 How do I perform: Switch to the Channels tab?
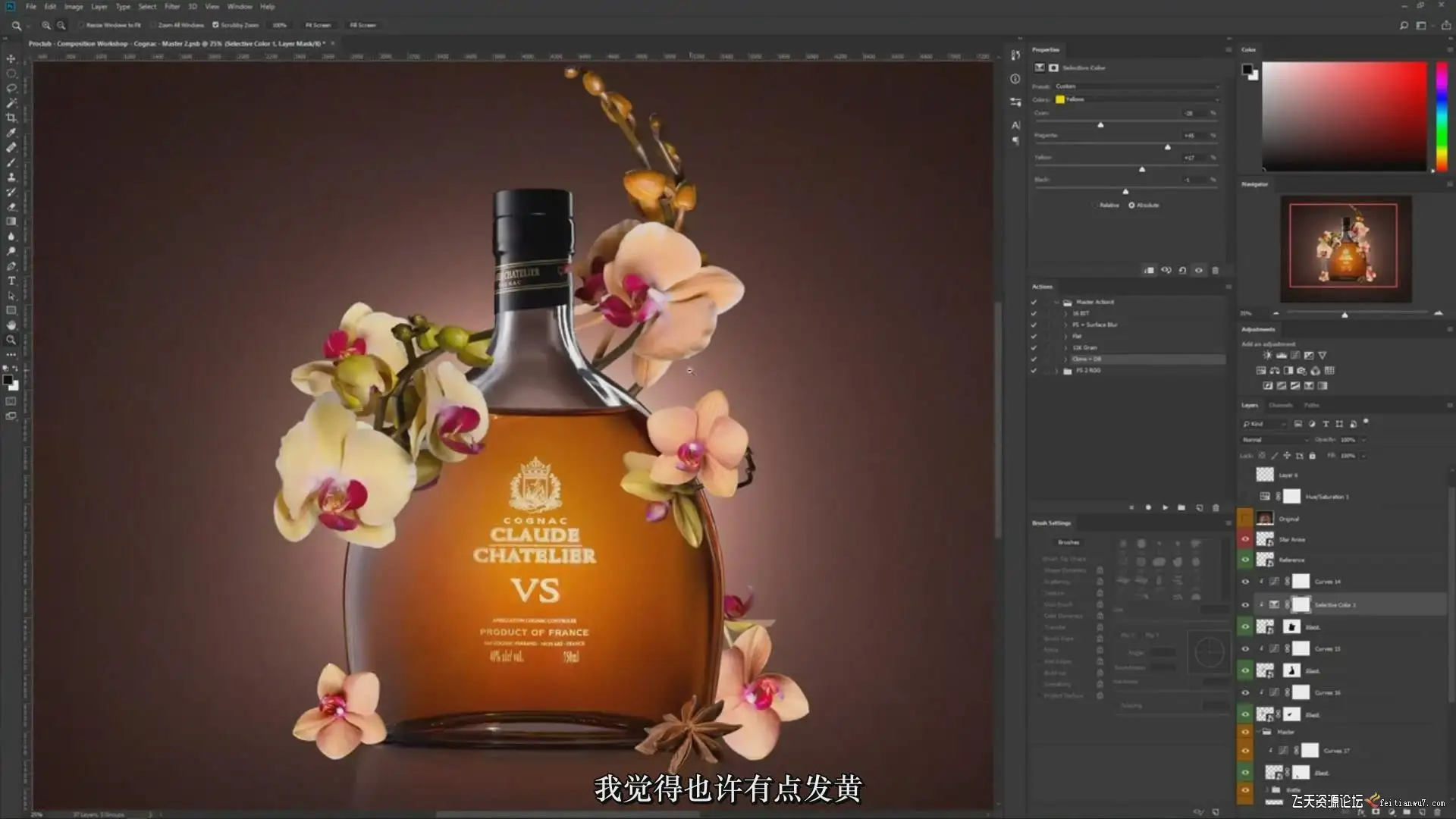pyautogui.click(x=1280, y=406)
